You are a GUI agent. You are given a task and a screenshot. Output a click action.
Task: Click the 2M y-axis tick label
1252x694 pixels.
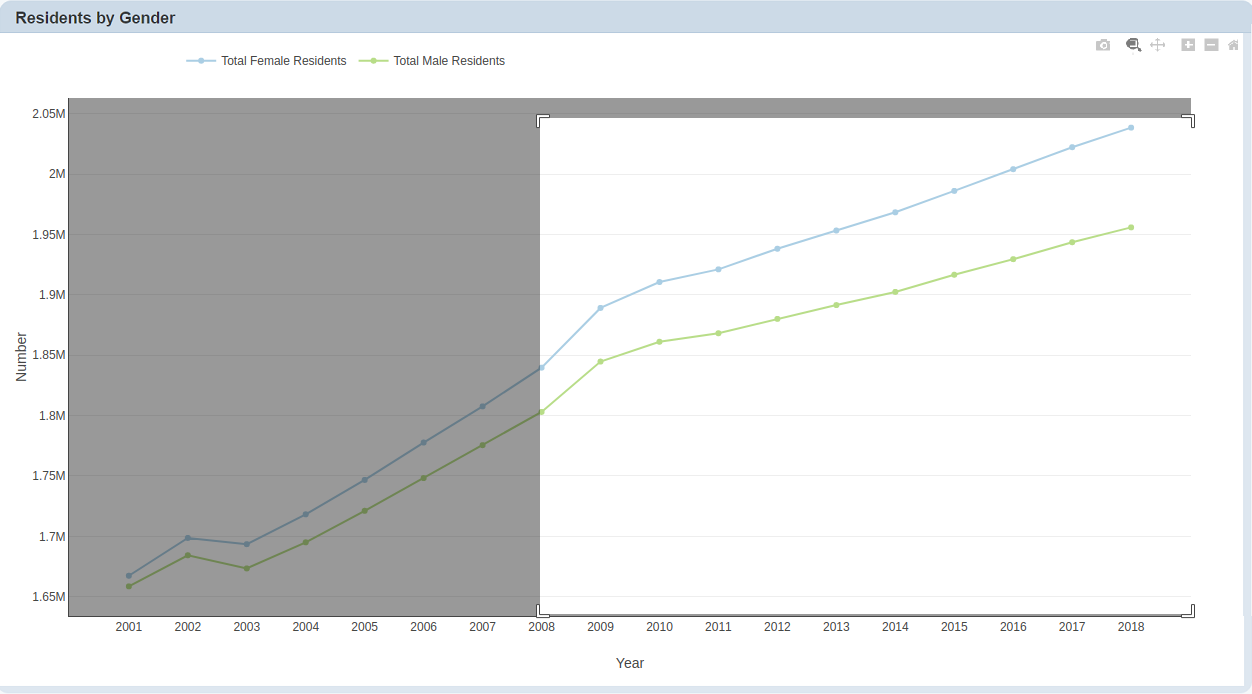point(58,174)
